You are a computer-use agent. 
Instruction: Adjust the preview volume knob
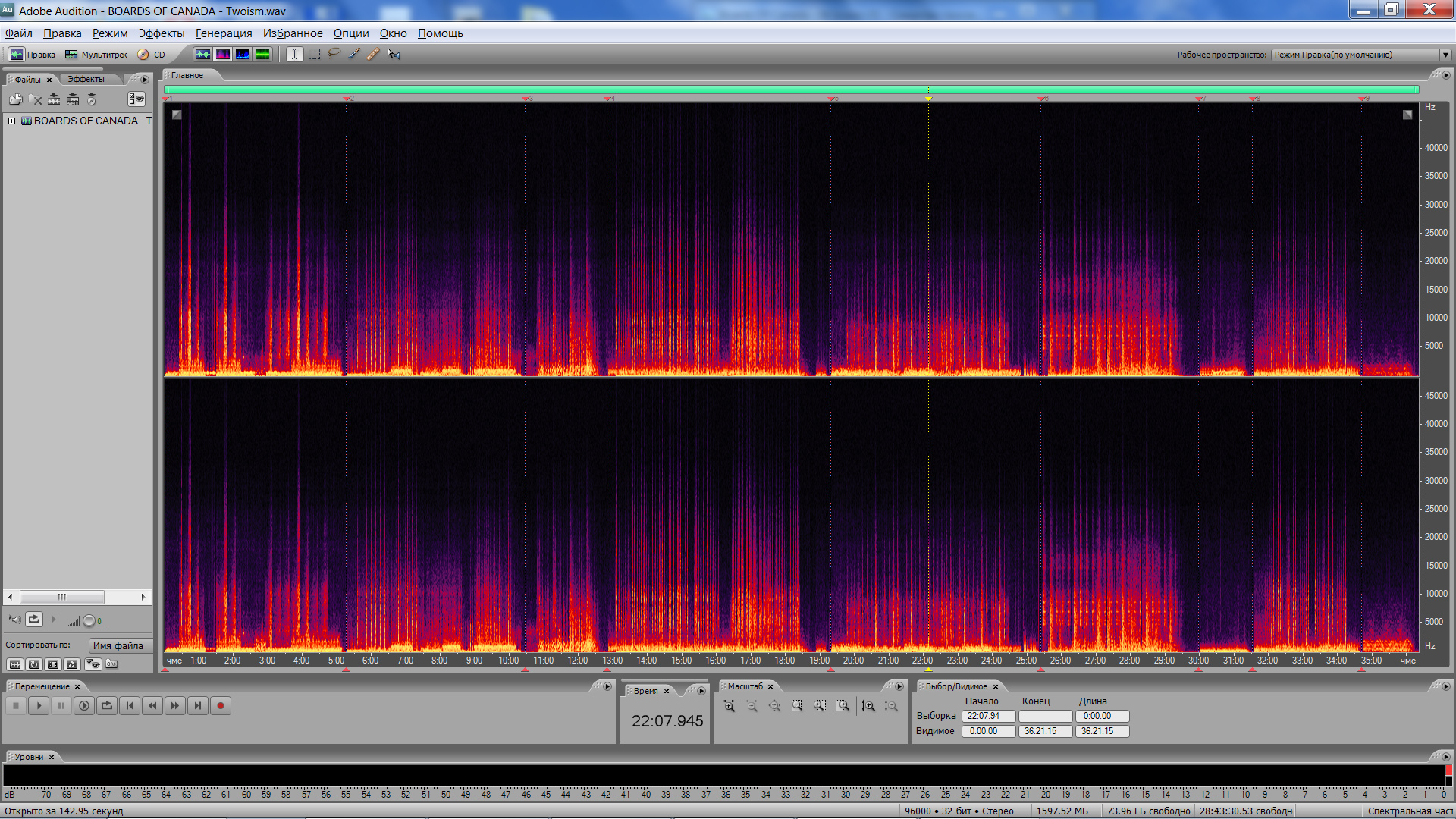tap(89, 620)
